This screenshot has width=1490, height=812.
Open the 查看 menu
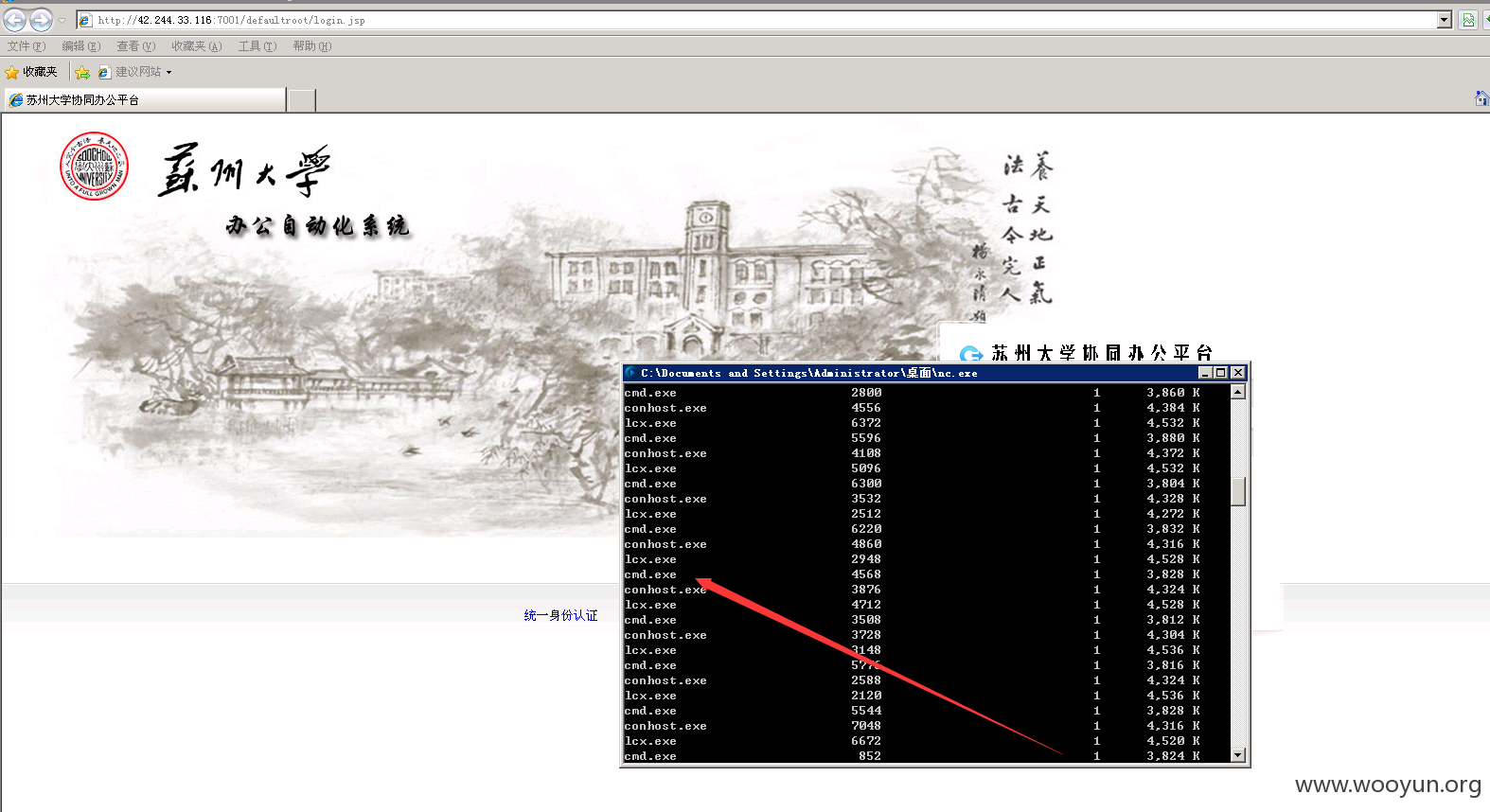pos(135,46)
